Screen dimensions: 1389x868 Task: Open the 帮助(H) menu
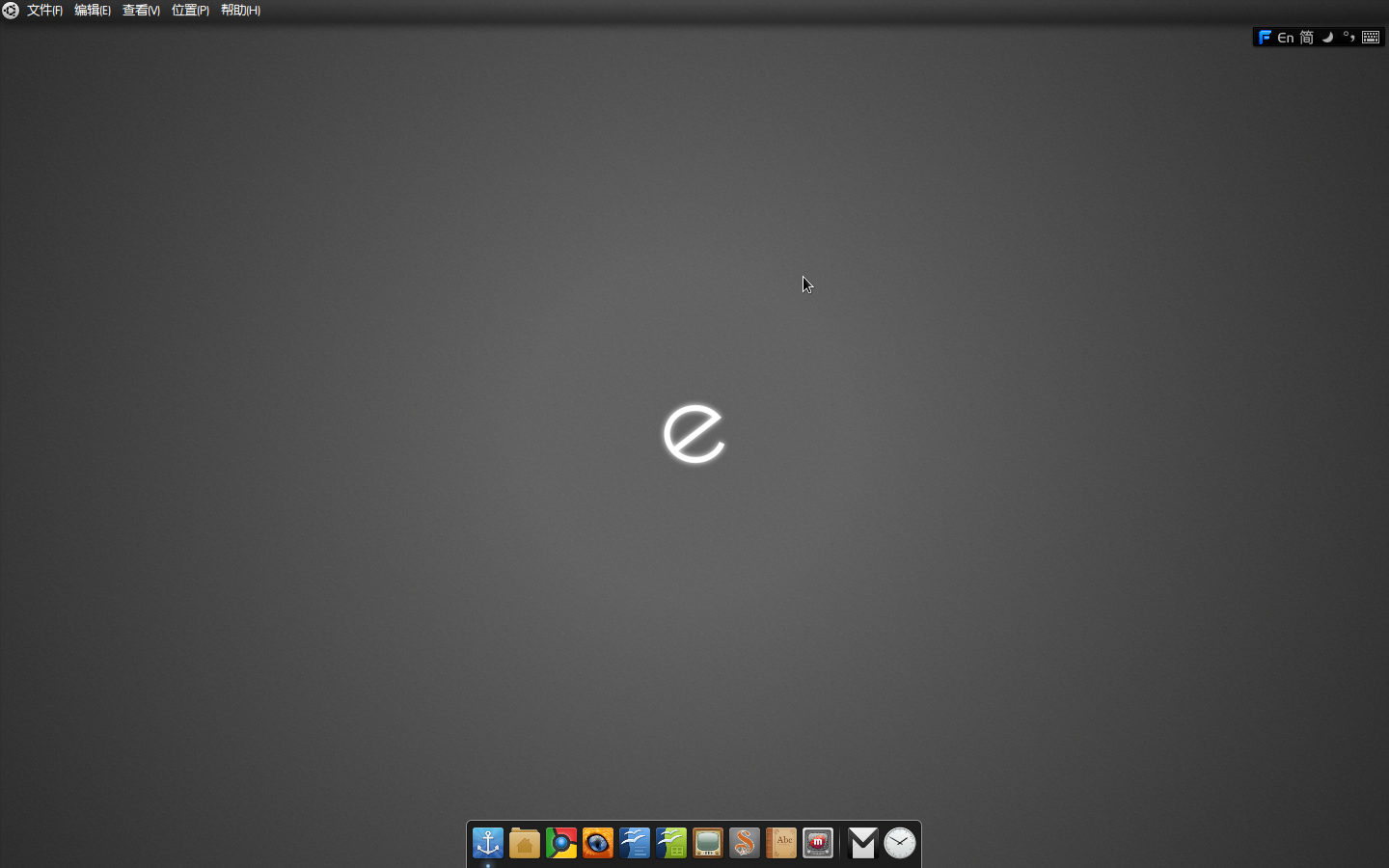click(x=240, y=11)
